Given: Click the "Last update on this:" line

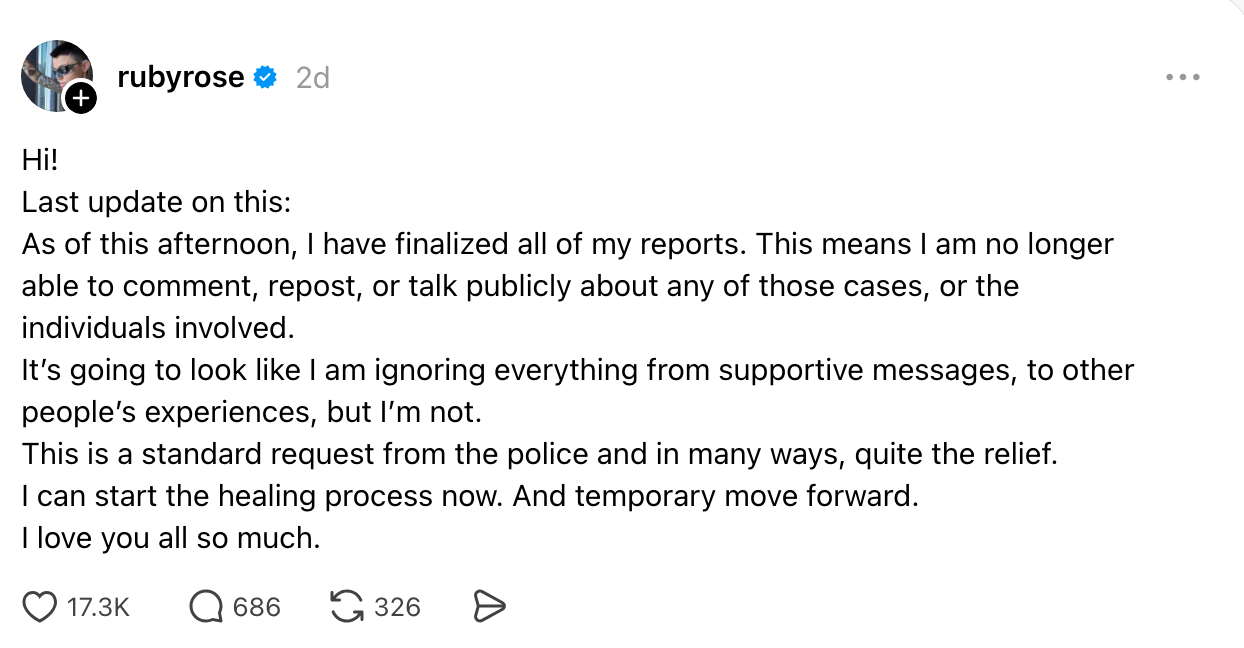Looking at the screenshot, I should coord(156,202).
